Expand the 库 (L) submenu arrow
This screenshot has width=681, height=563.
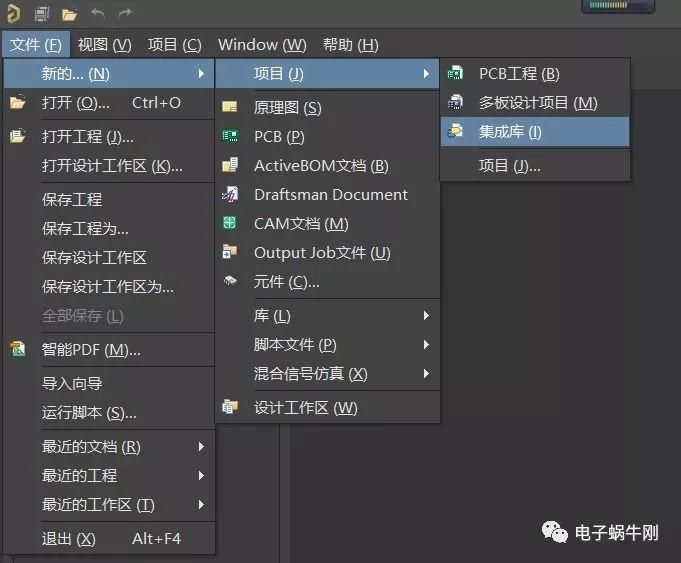point(426,315)
